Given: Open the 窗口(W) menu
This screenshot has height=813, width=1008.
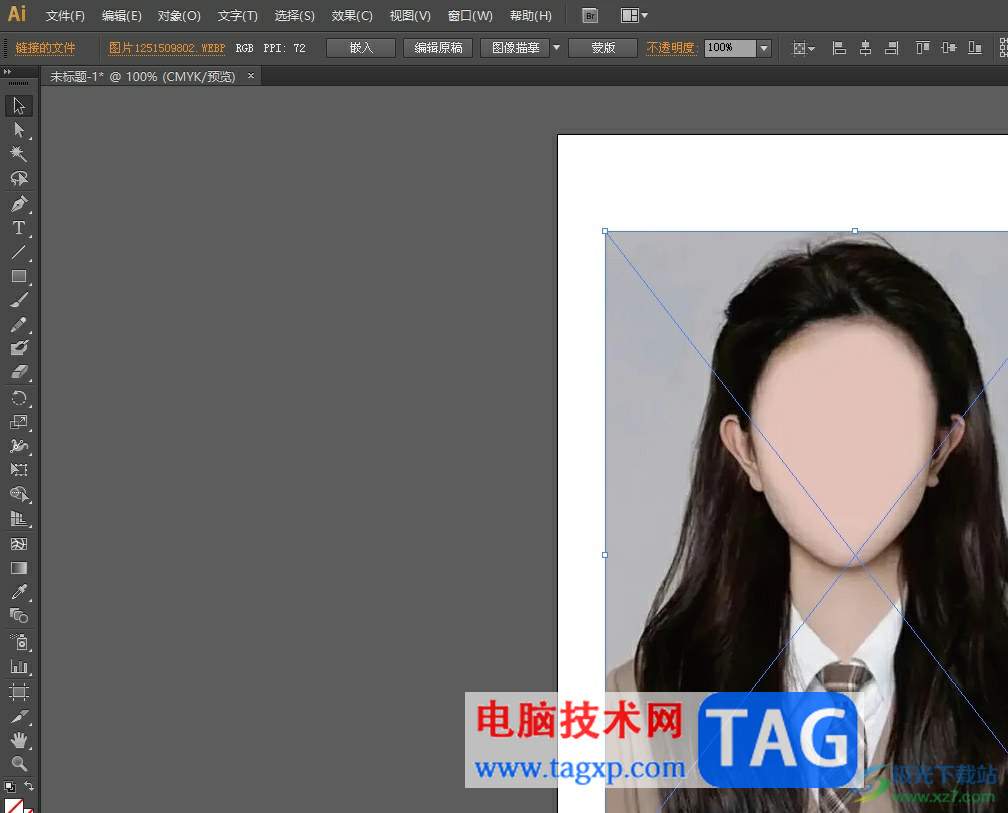Looking at the screenshot, I should pos(470,15).
